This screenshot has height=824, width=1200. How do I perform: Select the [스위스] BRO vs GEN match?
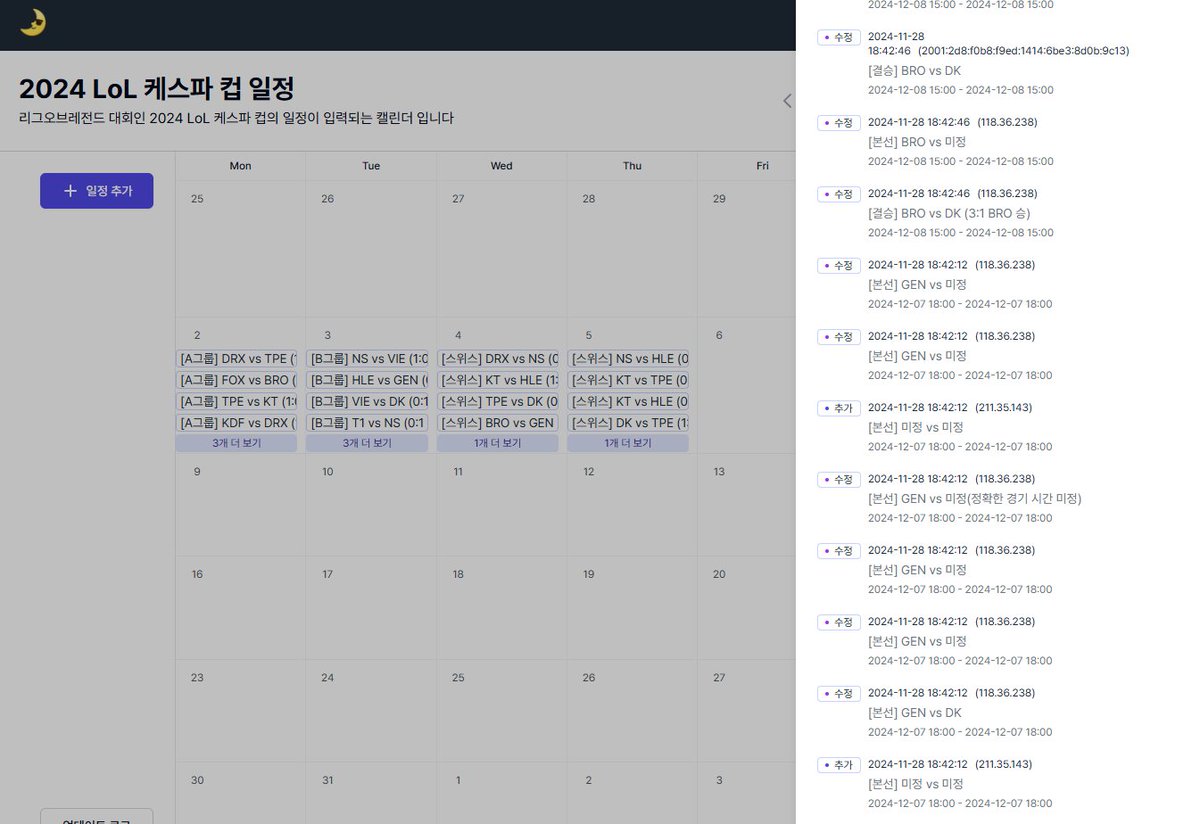497,423
